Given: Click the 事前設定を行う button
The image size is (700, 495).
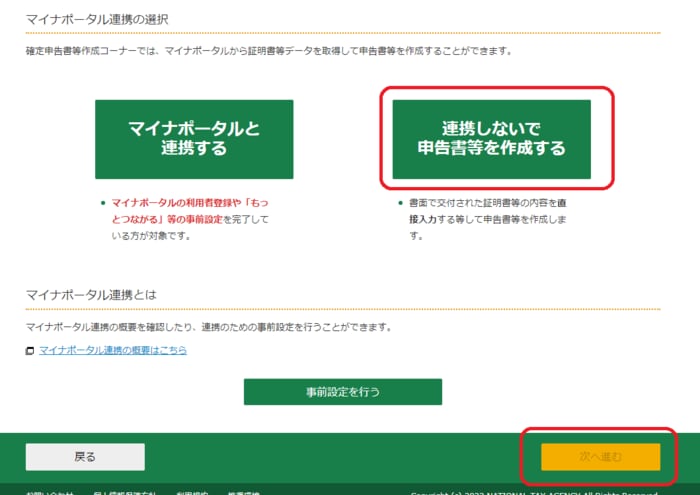Looking at the screenshot, I should pyautogui.click(x=343, y=392).
